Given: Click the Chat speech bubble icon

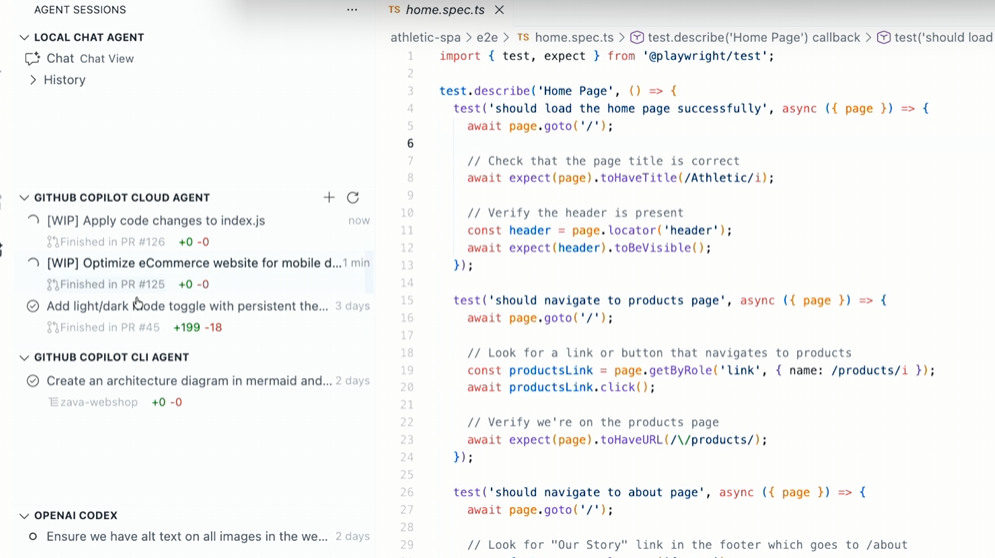Looking at the screenshot, I should (33, 59).
